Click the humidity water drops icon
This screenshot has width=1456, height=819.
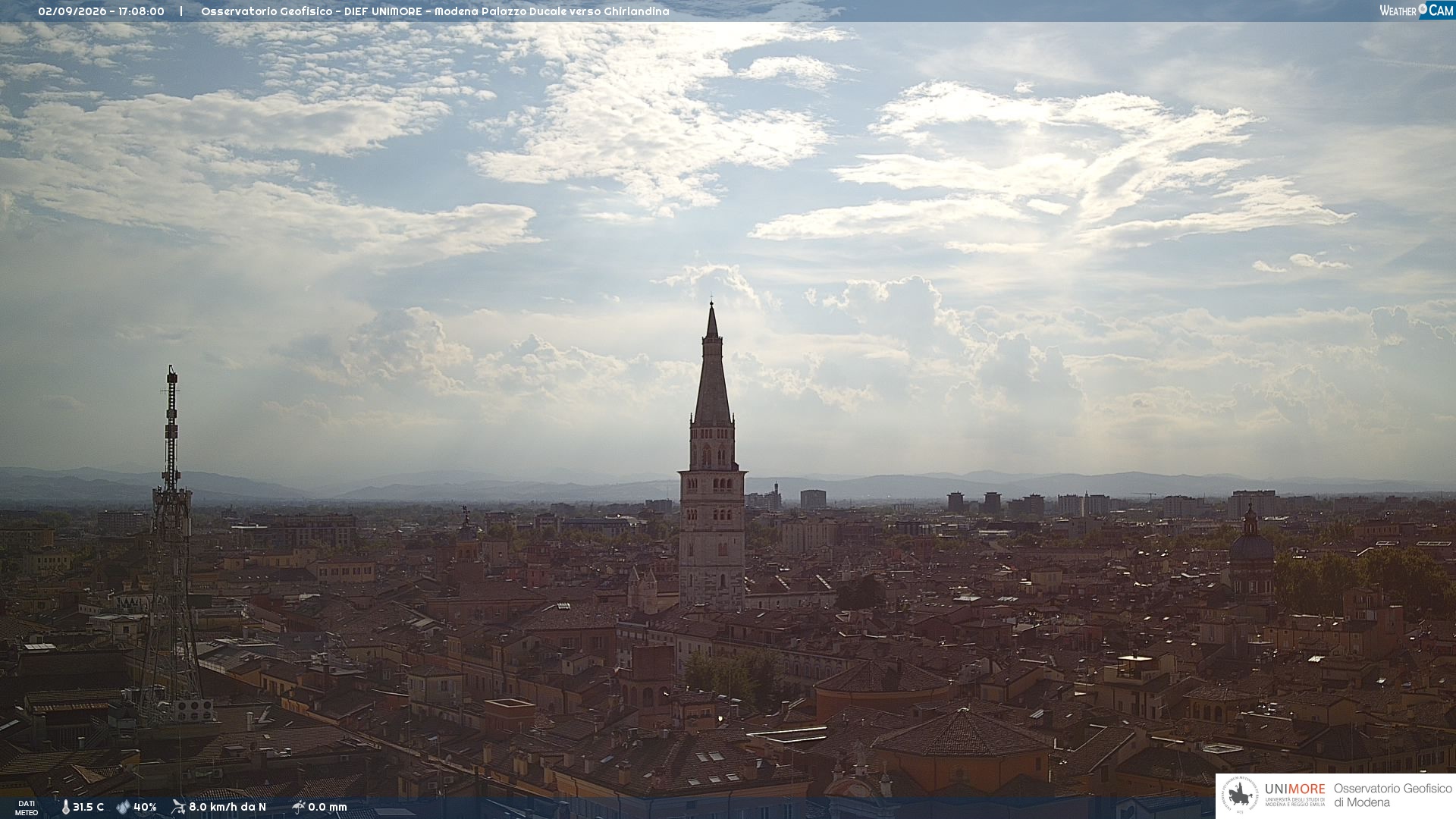pos(123,807)
